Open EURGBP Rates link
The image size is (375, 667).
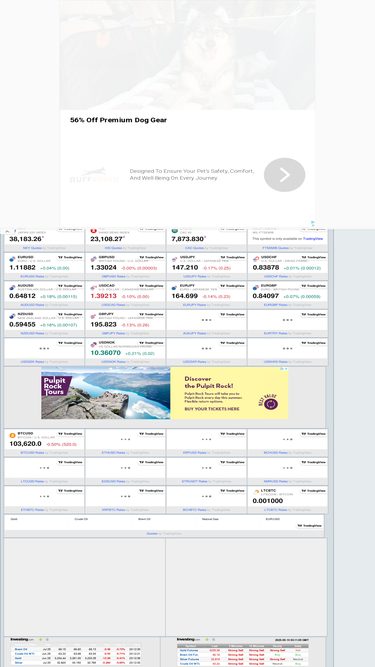click(x=276, y=305)
